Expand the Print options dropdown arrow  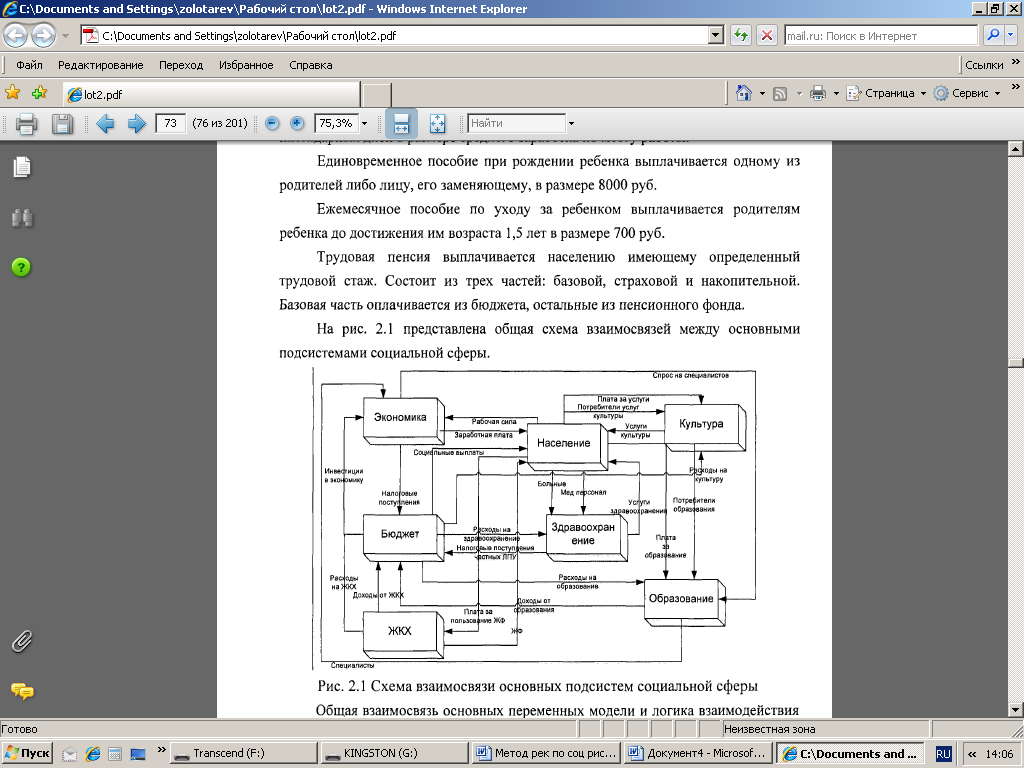coord(836,93)
